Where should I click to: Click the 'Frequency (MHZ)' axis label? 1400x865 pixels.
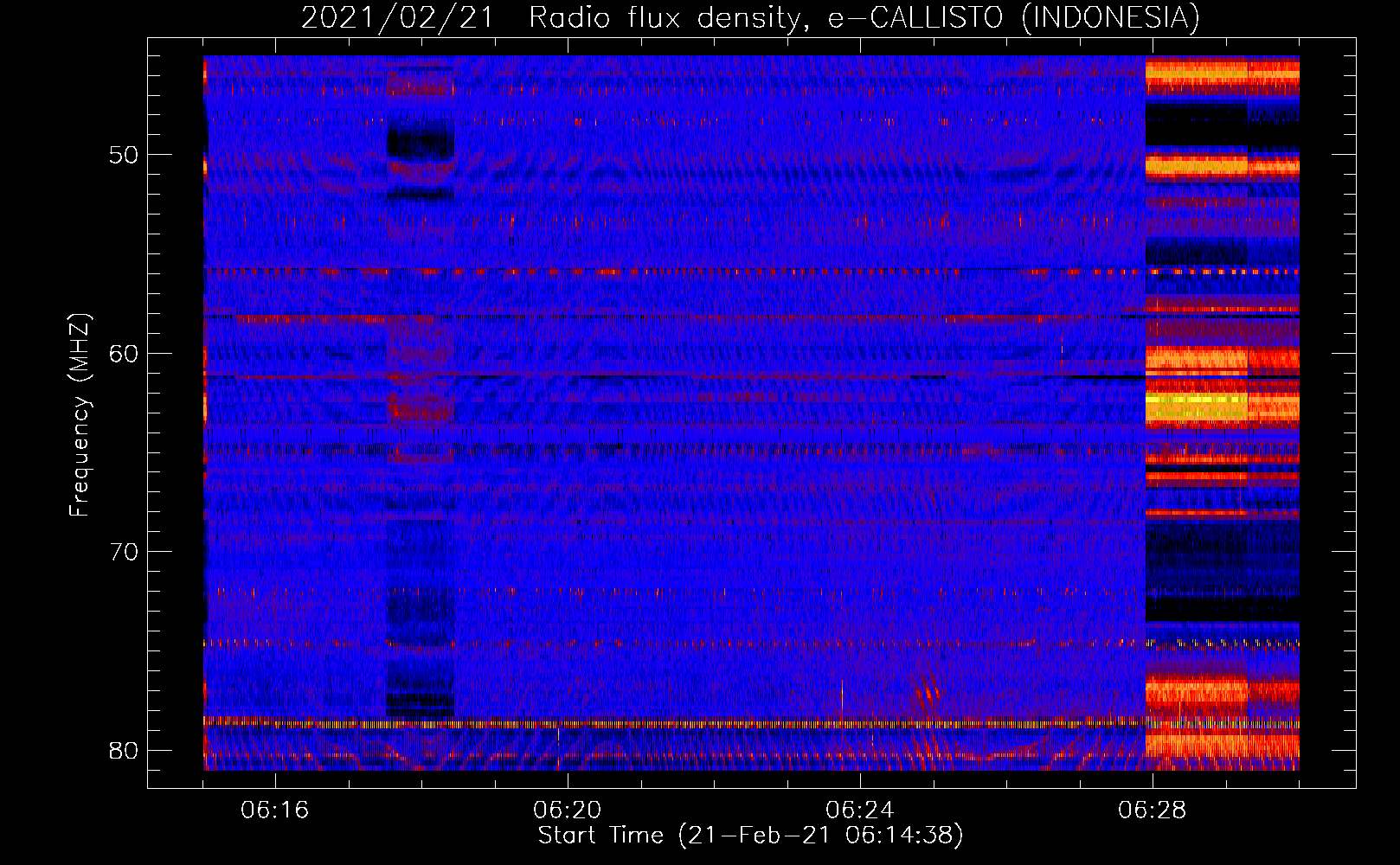[x=79, y=415]
